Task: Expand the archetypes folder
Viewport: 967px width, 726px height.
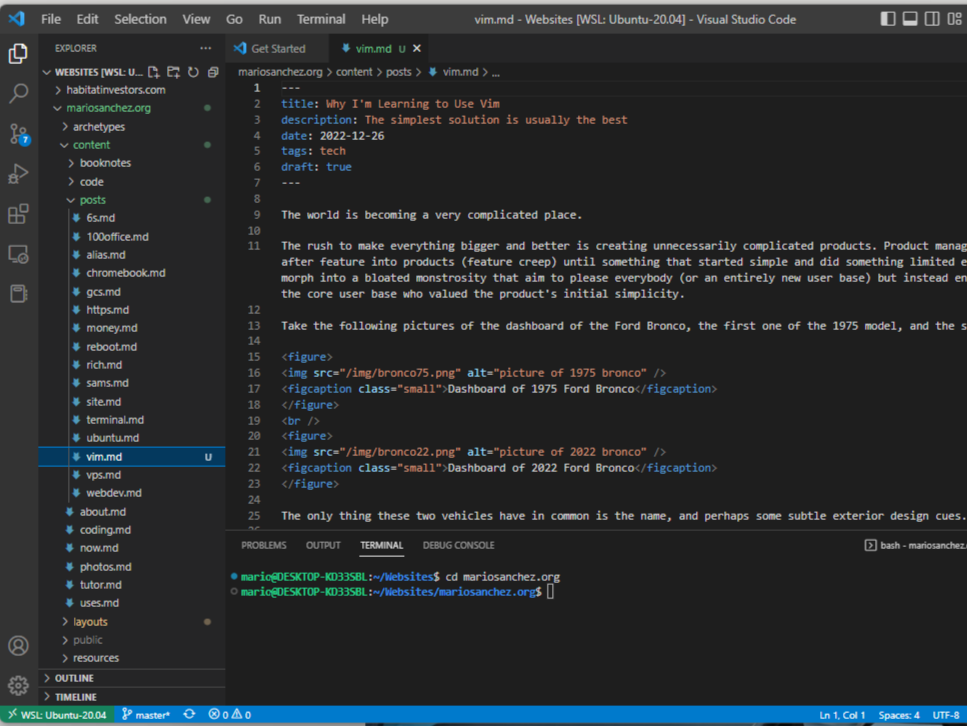Action: 133,126
